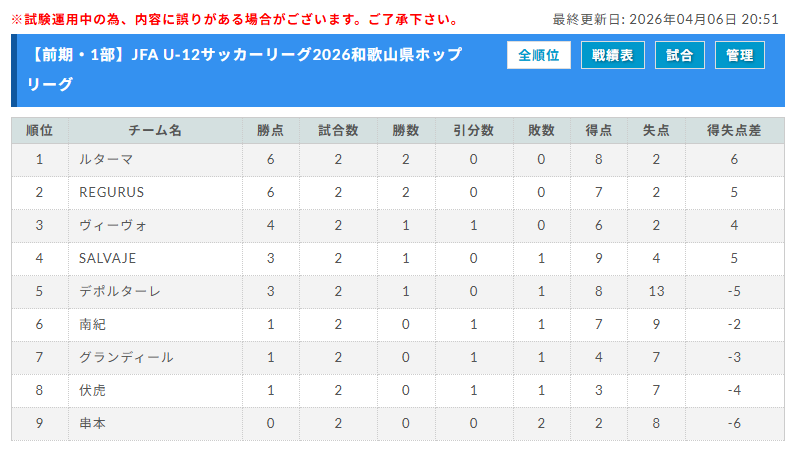Screen dimensions: 795x456
Task: Open the 試合 matches tab
Action: [680, 56]
